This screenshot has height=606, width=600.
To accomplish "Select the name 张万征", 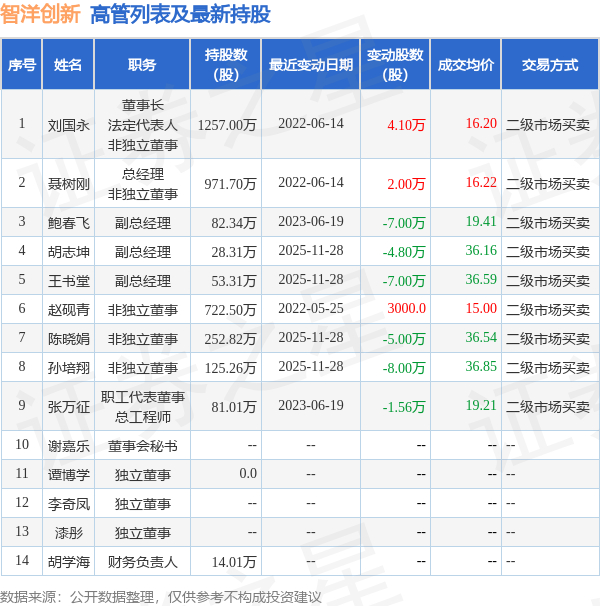I will tap(68, 407).
